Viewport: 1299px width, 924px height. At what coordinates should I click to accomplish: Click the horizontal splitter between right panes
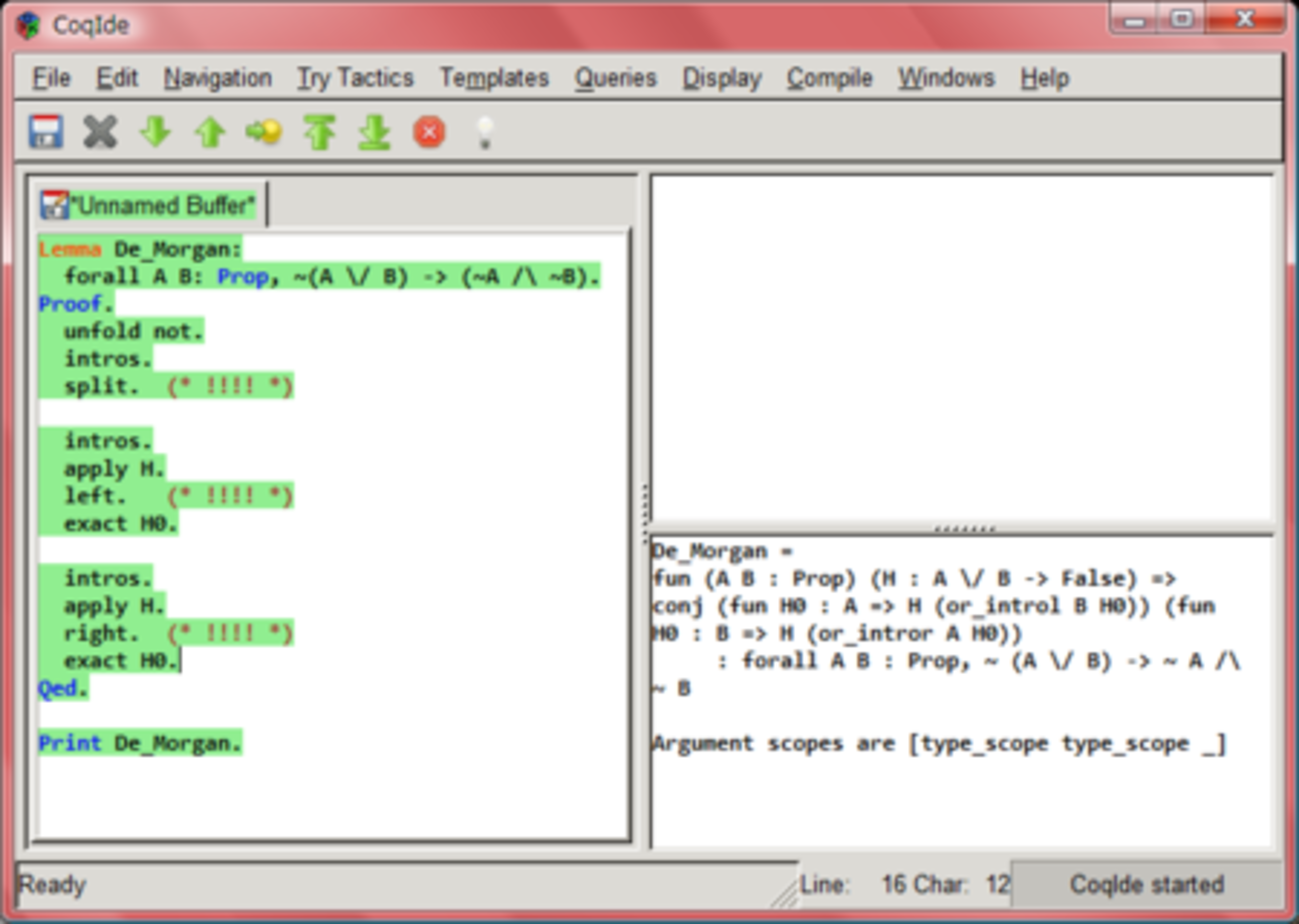coord(963,529)
